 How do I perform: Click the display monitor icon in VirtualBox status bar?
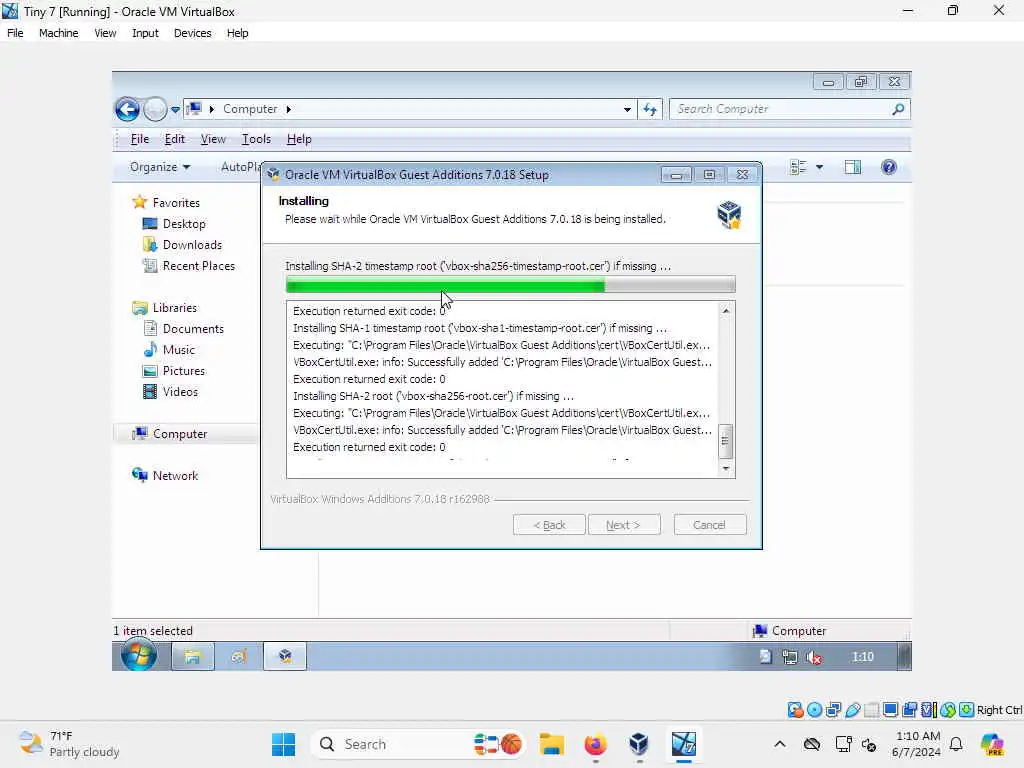[890, 710]
